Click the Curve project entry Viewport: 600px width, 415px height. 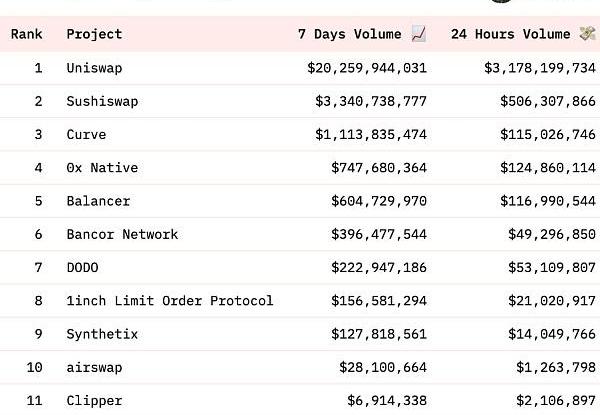(x=86, y=134)
